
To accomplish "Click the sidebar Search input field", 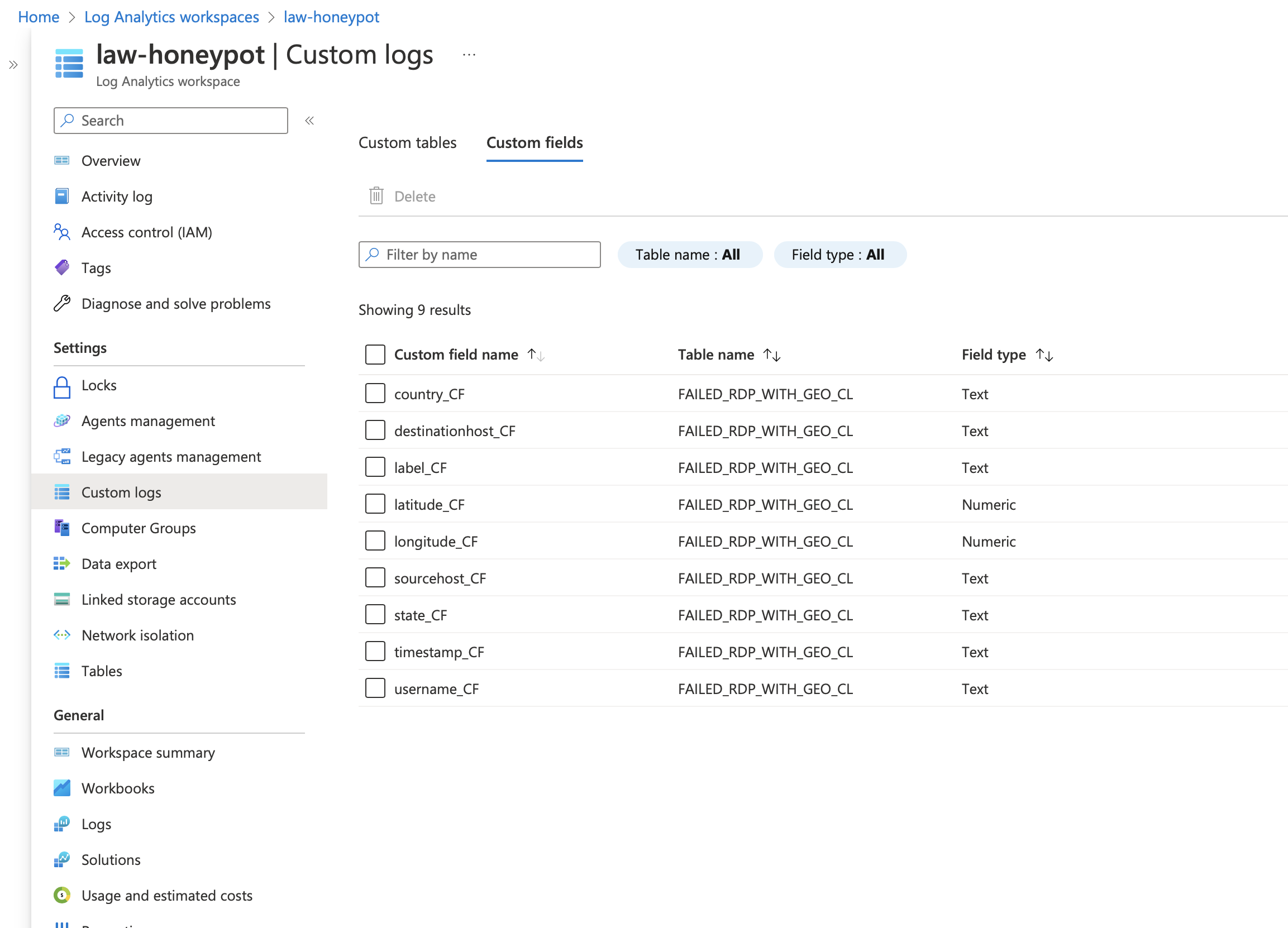I will pyautogui.click(x=171, y=121).
